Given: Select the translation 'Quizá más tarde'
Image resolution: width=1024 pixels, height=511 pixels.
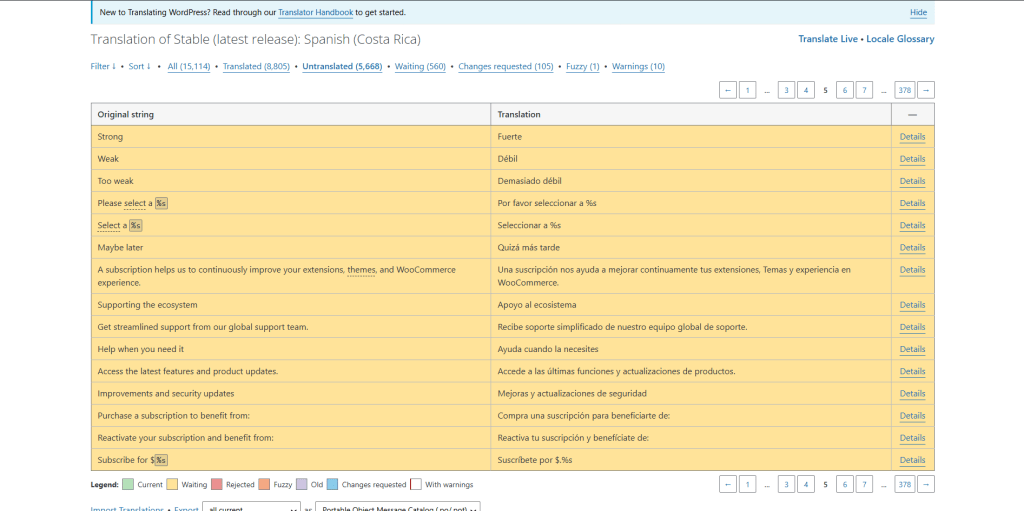Looking at the screenshot, I should 528,248.
